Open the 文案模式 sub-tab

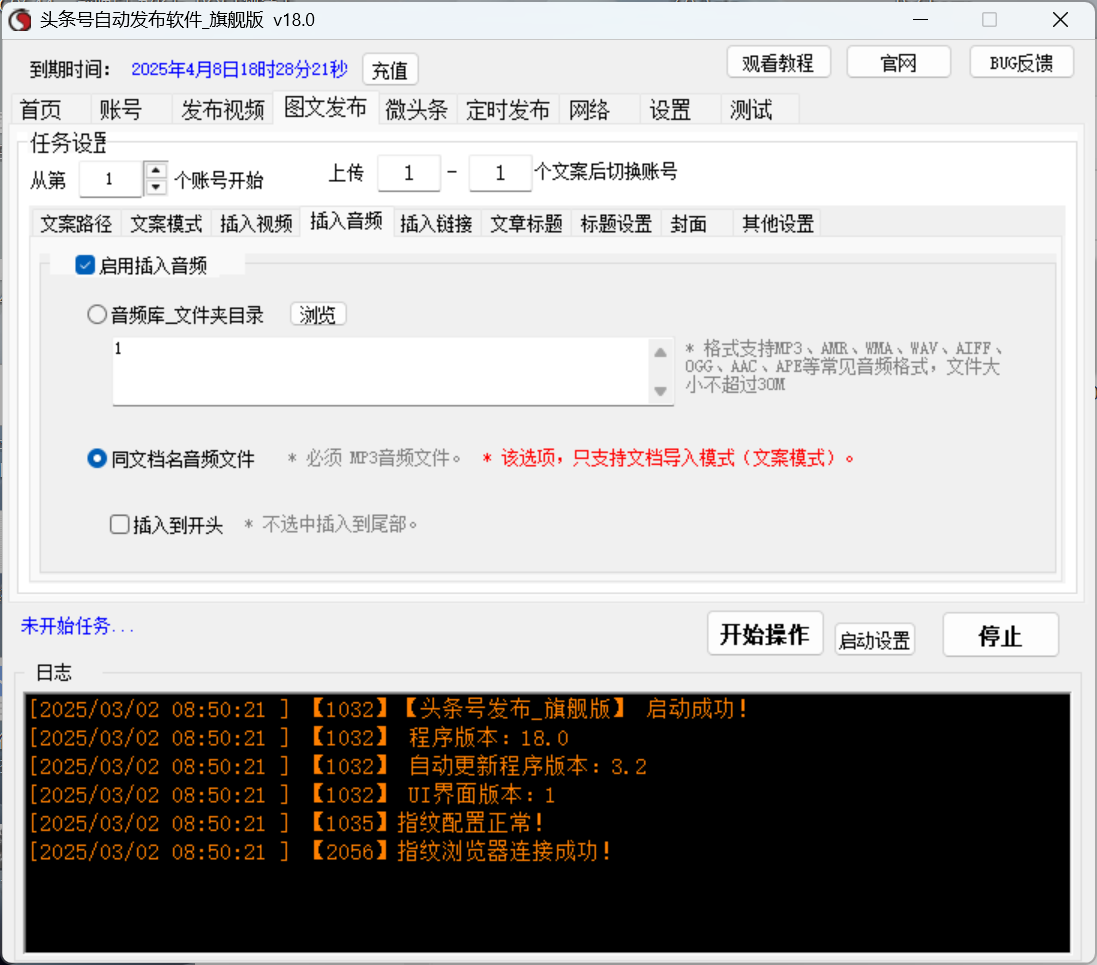coord(167,224)
